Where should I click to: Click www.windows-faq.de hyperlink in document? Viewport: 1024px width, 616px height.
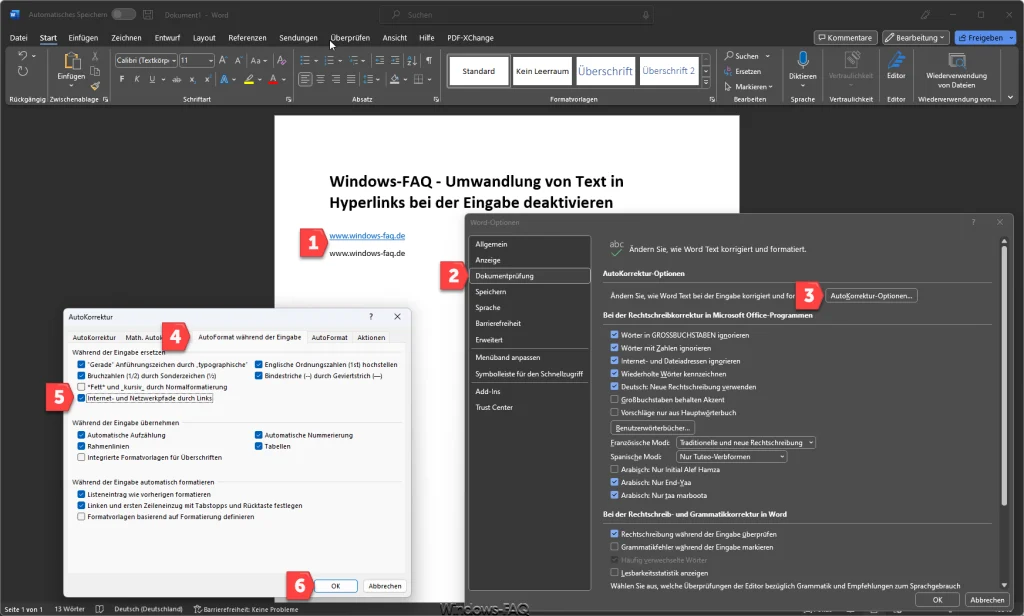367,236
